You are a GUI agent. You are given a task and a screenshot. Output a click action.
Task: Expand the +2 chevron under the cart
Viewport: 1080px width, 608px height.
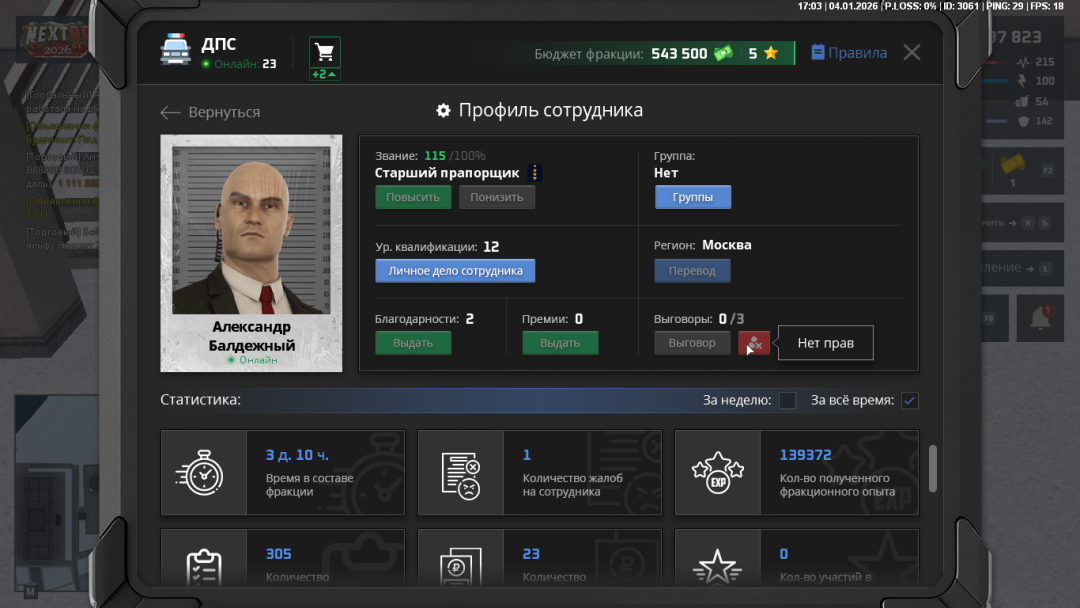(323, 73)
